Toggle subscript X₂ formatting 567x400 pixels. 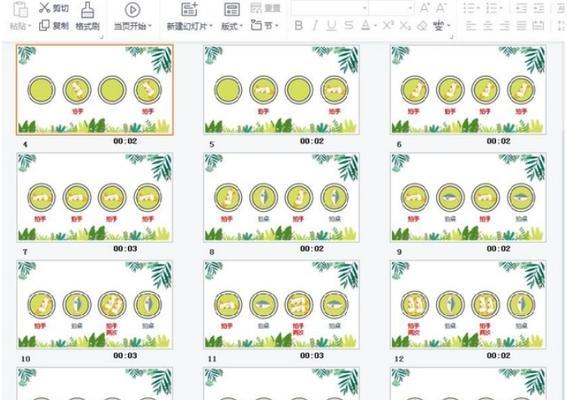[405, 26]
